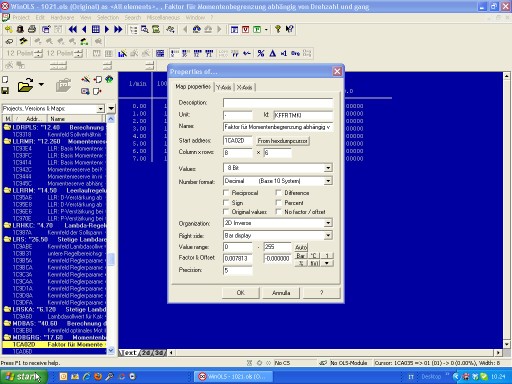Image resolution: width=512 pixels, height=384 pixels.
Task: Click the vertical scrollbar of the map view
Action: point(506,210)
